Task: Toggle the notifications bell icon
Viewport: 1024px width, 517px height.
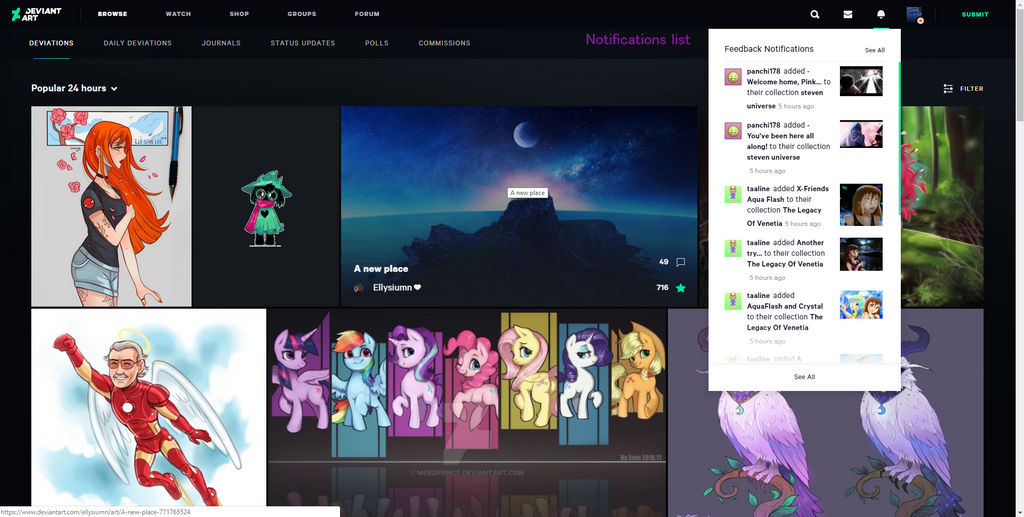Action: (x=881, y=14)
